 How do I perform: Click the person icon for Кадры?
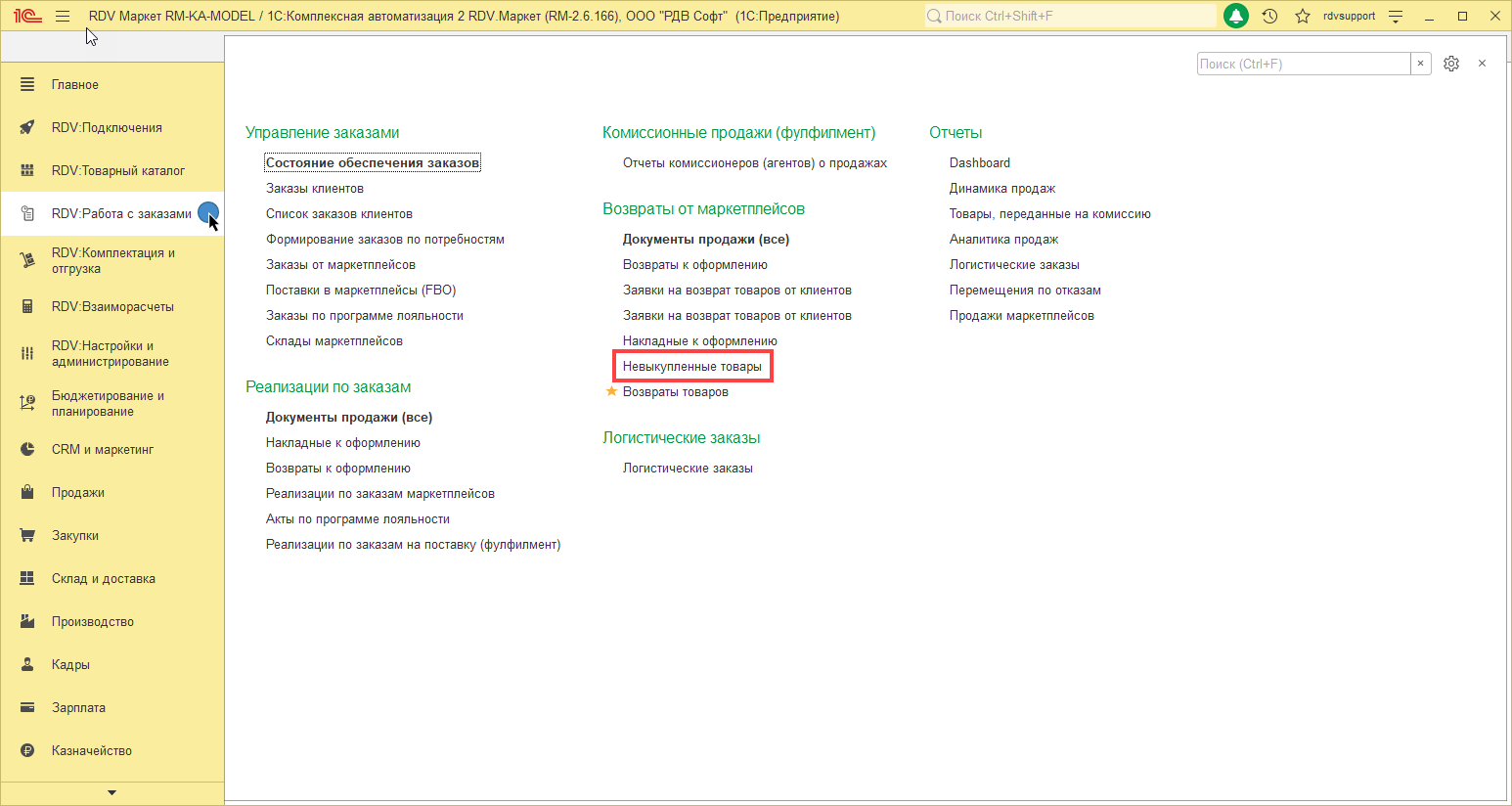pyautogui.click(x=27, y=665)
